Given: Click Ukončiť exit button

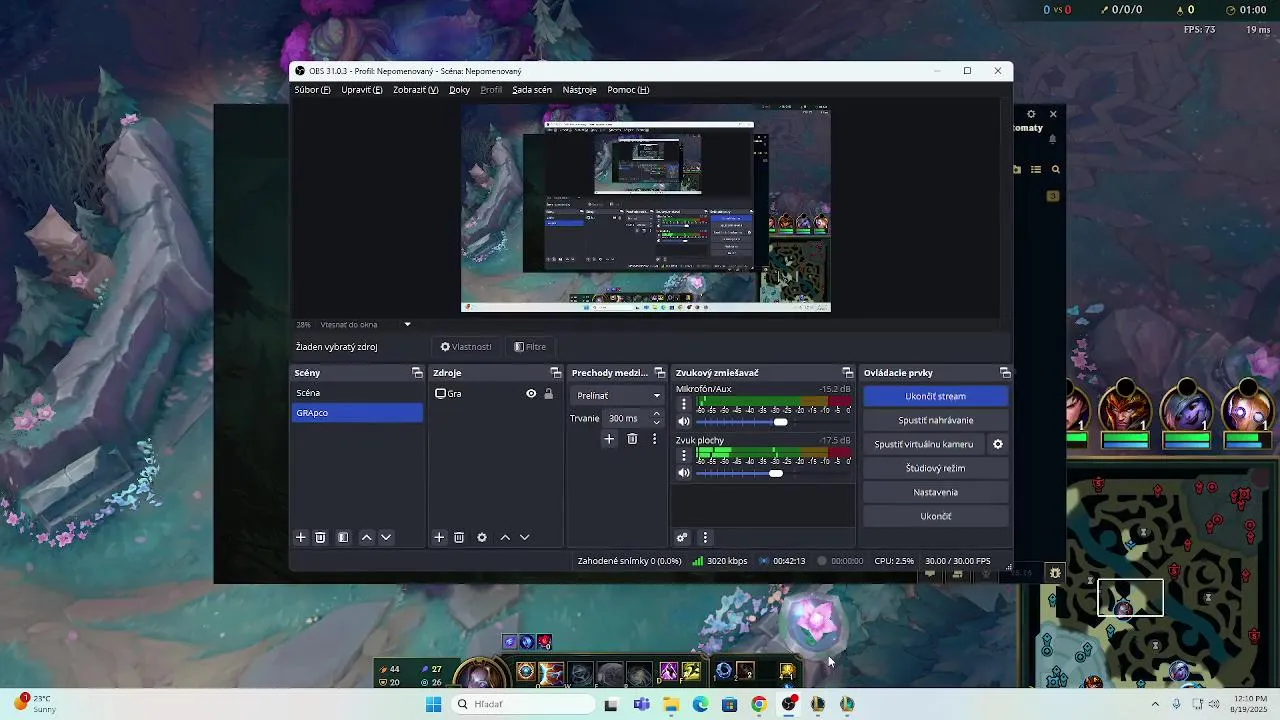Looking at the screenshot, I should coord(935,516).
